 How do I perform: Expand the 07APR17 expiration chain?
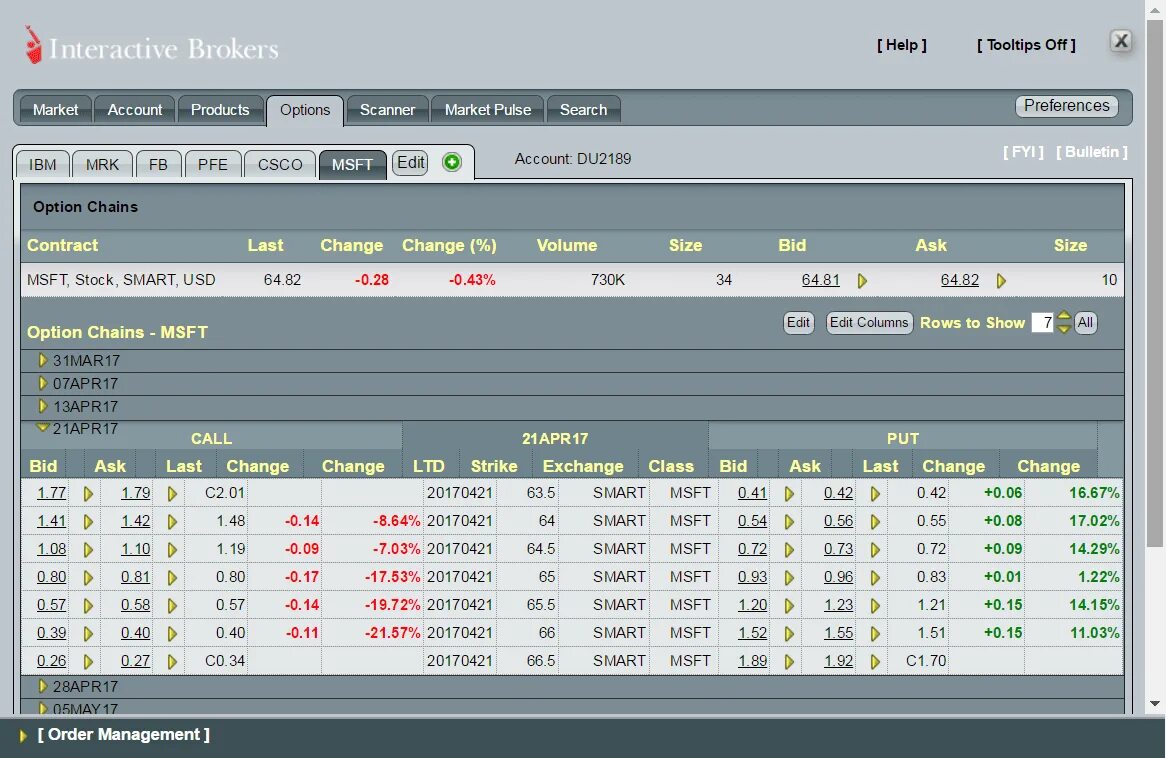42,384
